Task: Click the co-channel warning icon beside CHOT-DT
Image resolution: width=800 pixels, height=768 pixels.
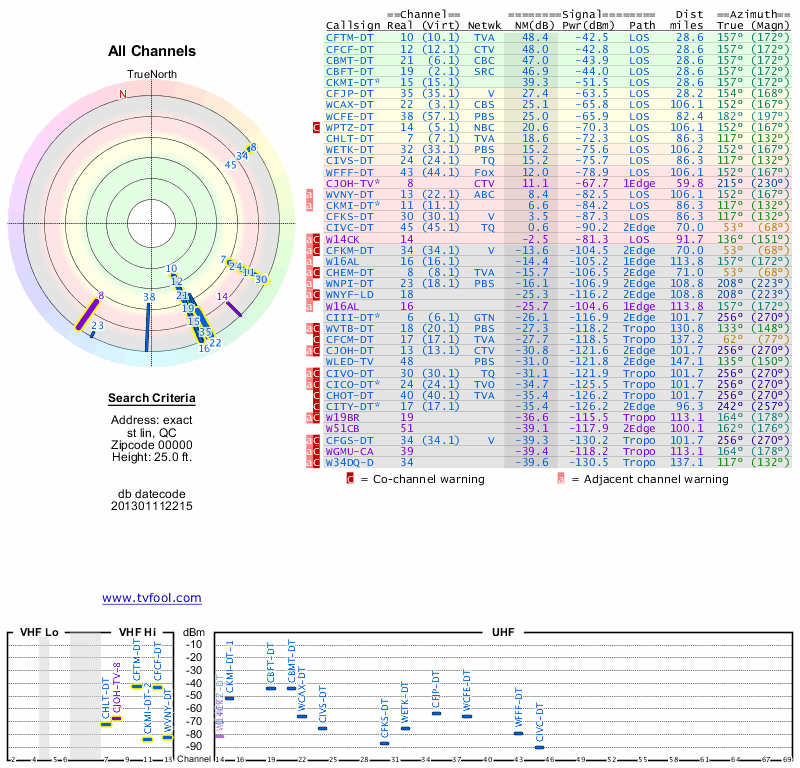Action: click(317, 395)
